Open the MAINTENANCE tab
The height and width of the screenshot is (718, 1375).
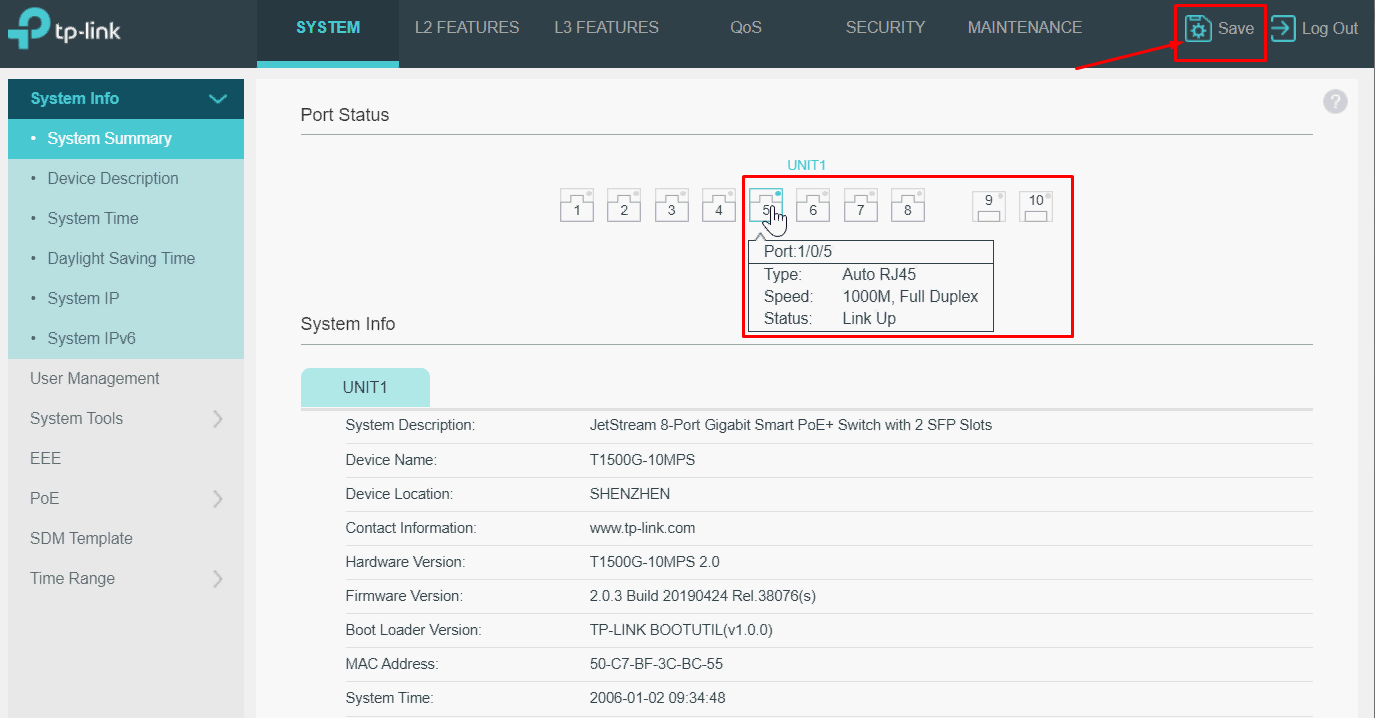(1025, 28)
